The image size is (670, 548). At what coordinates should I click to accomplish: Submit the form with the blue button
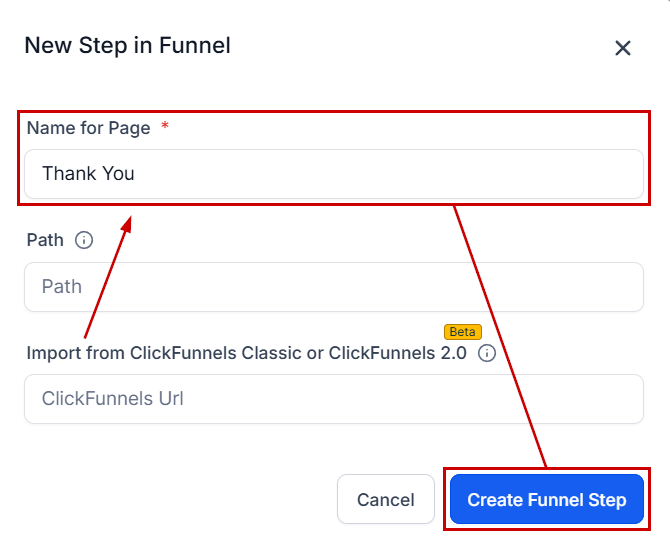point(547,500)
